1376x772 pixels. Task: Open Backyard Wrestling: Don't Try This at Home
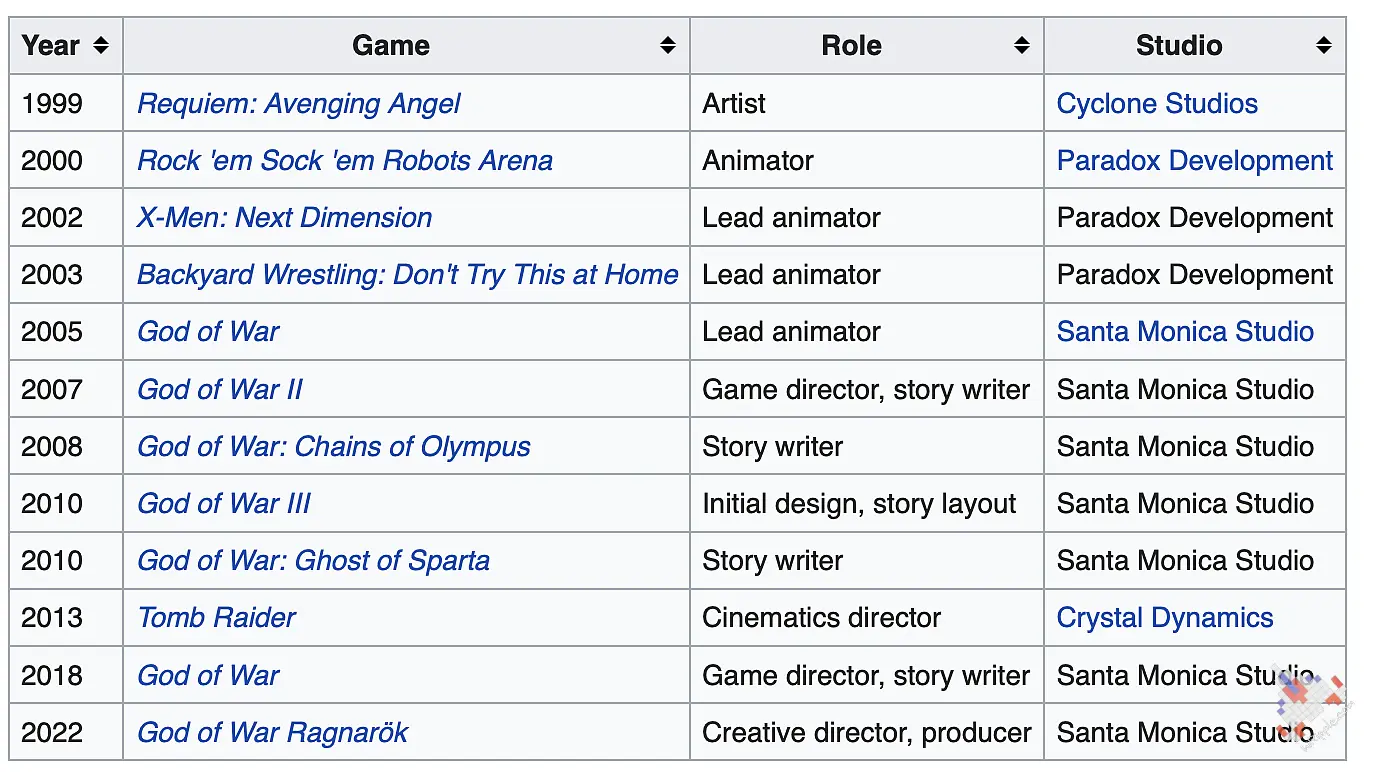(x=408, y=275)
